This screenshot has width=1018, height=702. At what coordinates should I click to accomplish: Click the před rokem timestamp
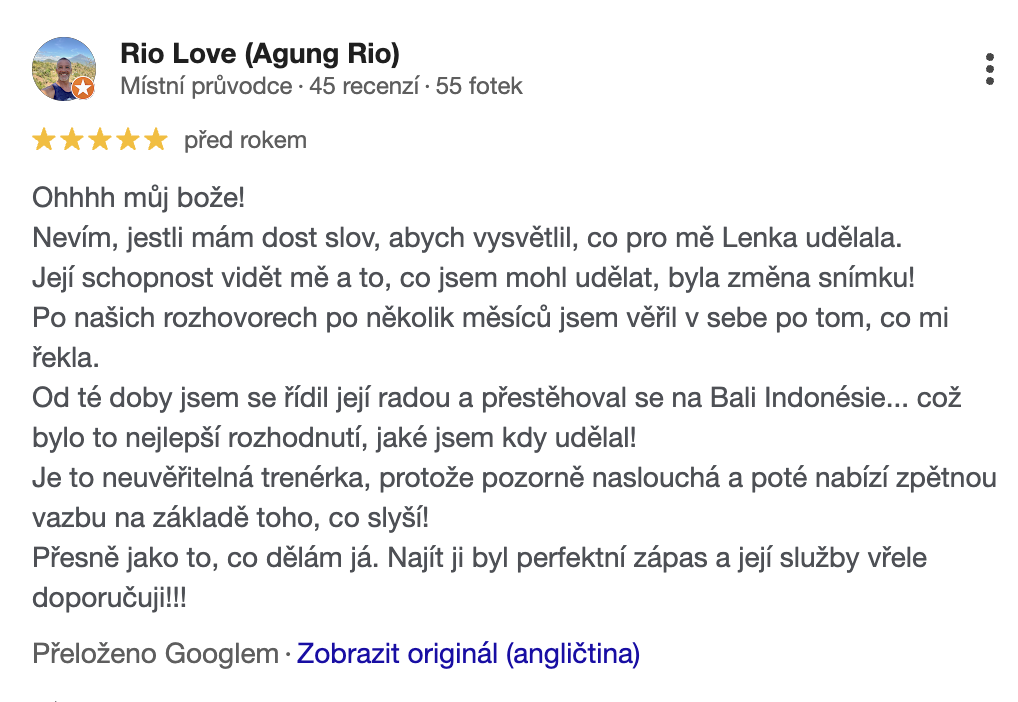pyautogui.click(x=245, y=140)
